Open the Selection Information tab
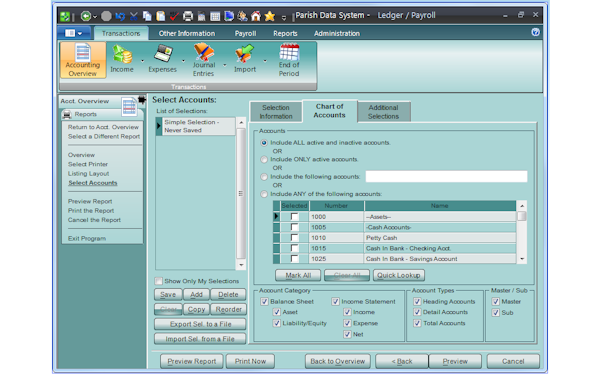 276,112
